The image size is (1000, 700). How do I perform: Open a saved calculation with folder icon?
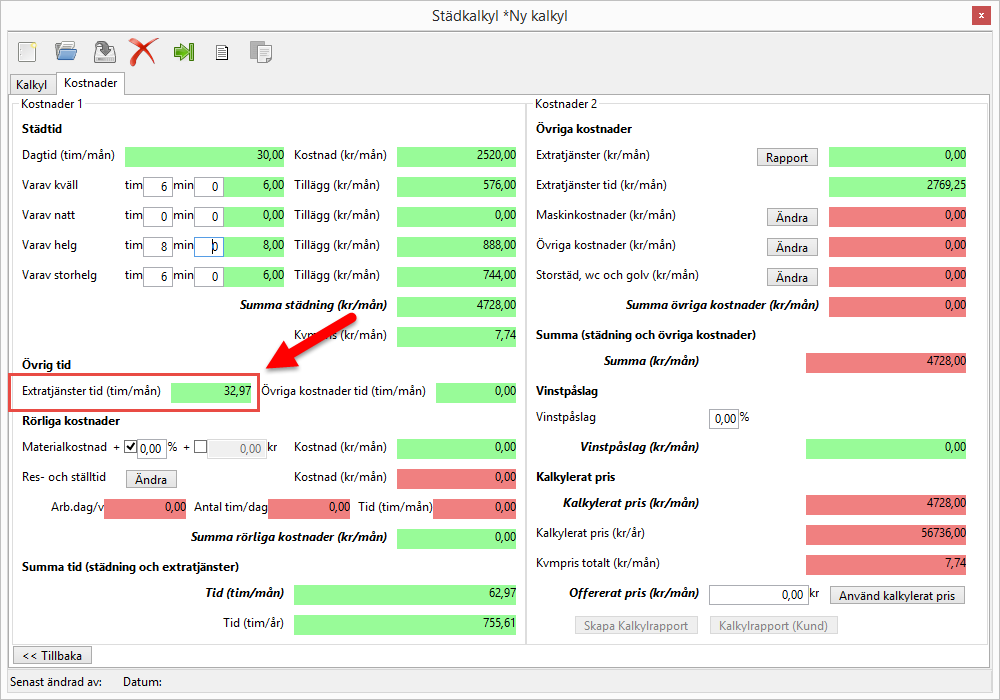click(66, 51)
